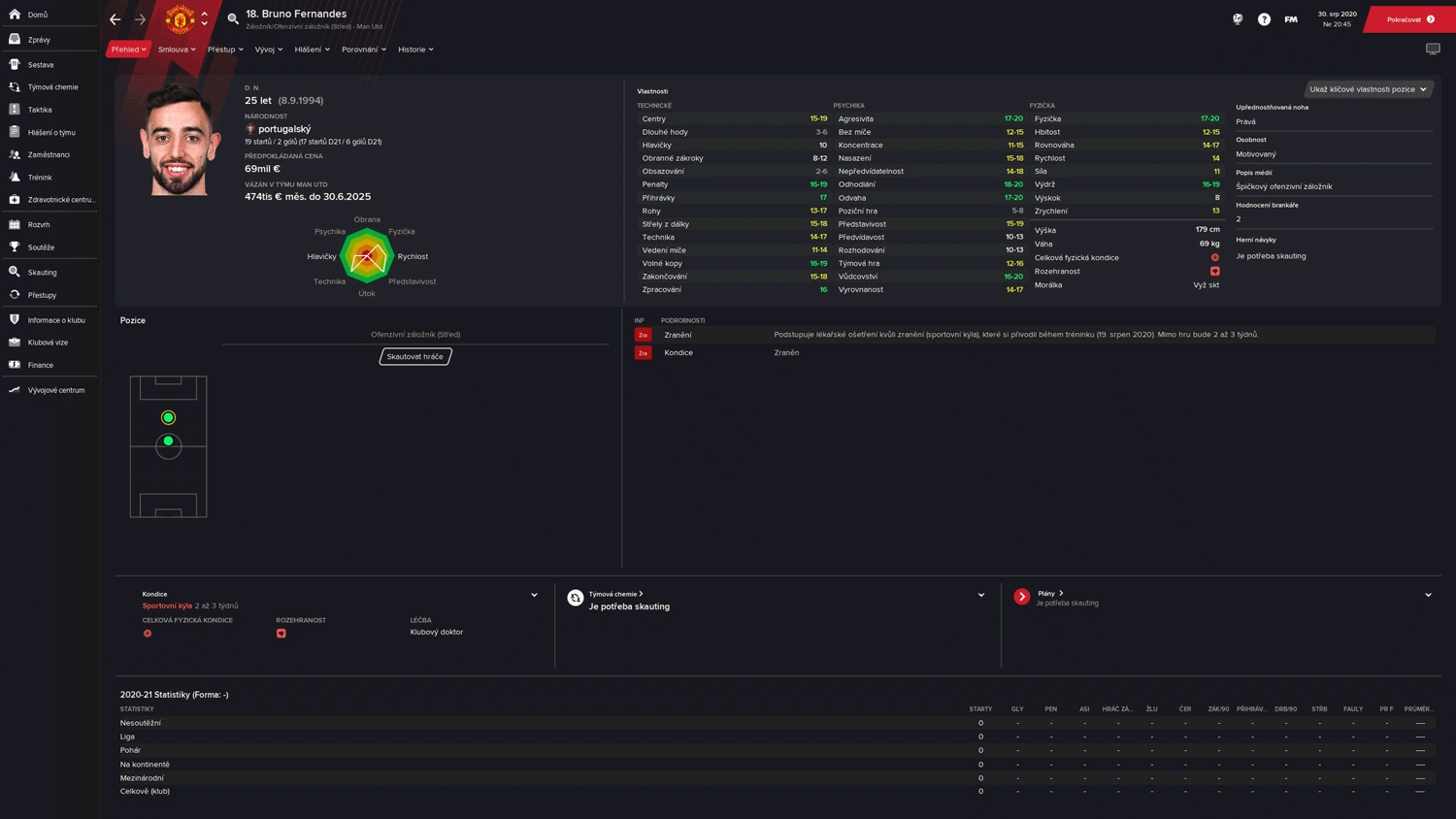The width and height of the screenshot is (1456, 819).
Task: Click the display monitor icon top right
Action: click(1433, 49)
